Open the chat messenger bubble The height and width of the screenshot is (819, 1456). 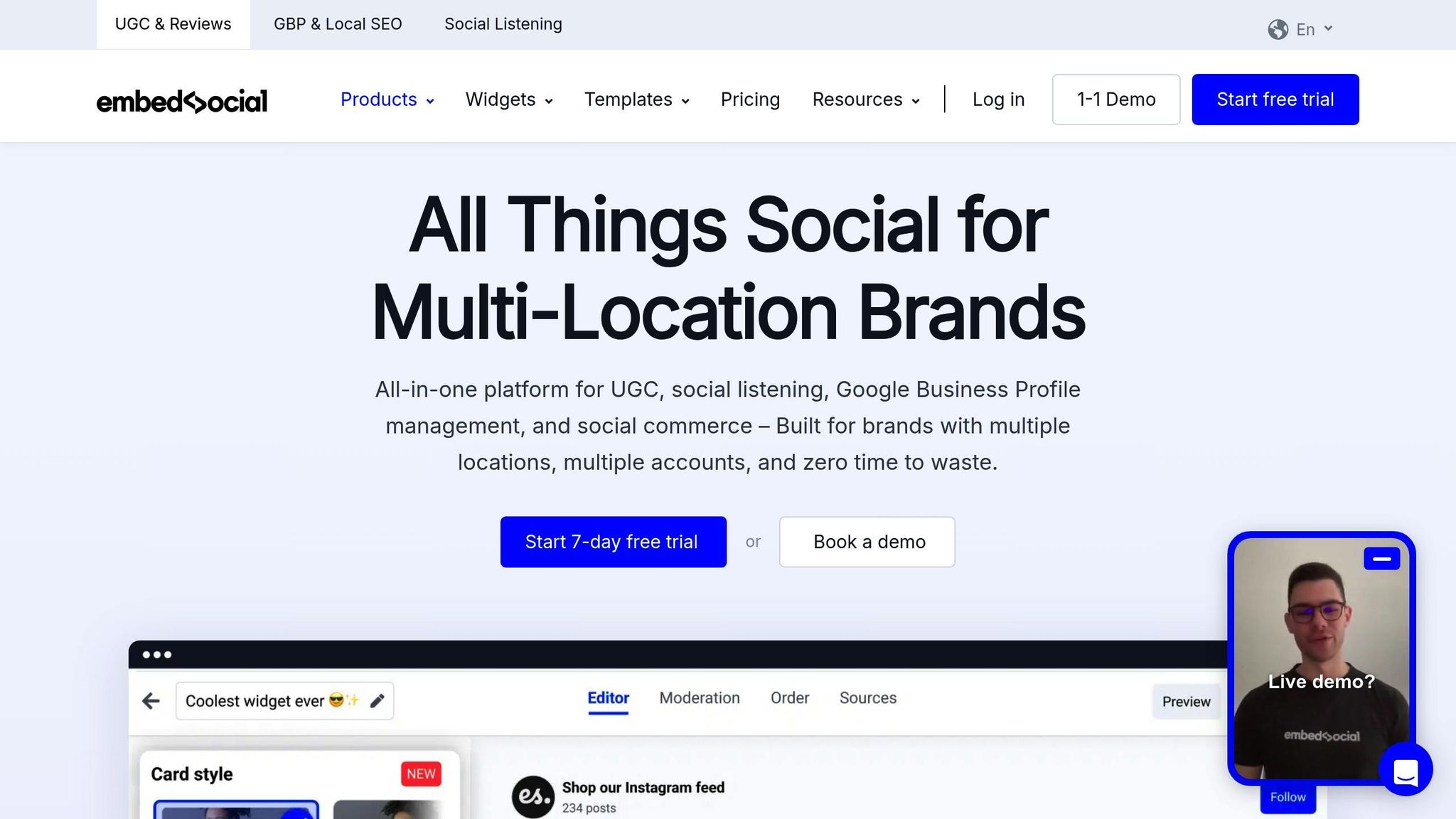pyautogui.click(x=1406, y=771)
